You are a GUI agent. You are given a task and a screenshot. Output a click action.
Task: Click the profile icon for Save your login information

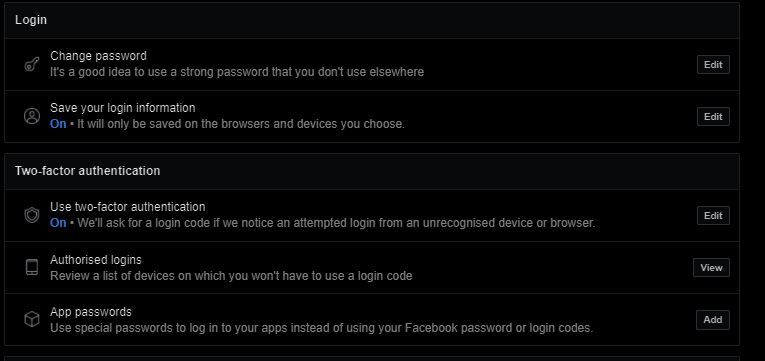click(x=32, y=116)
